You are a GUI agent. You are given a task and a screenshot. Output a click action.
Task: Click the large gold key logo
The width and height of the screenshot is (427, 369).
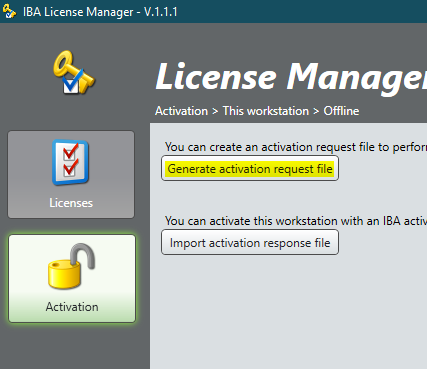tap(74, 72)
